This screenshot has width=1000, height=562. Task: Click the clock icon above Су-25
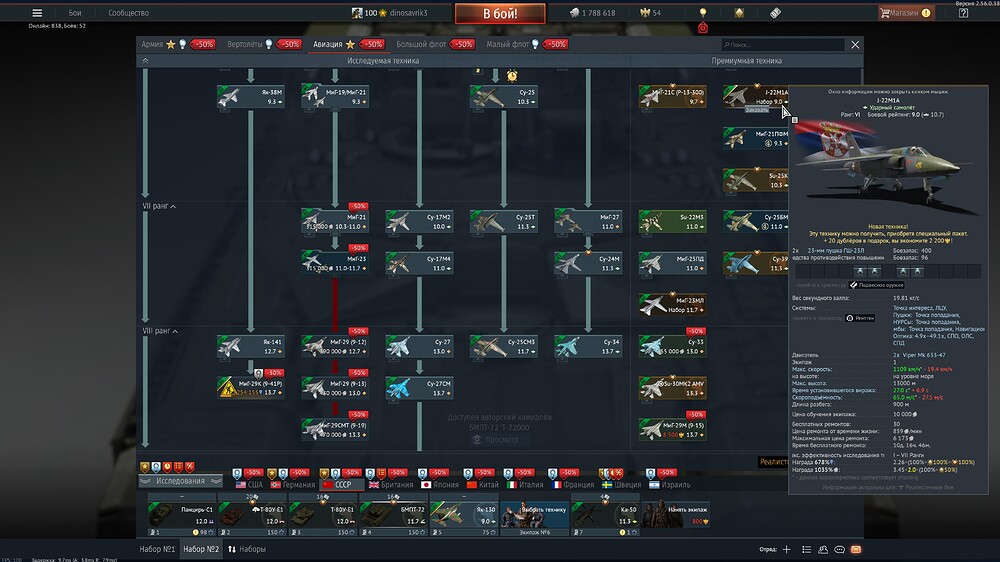[512, 76]
